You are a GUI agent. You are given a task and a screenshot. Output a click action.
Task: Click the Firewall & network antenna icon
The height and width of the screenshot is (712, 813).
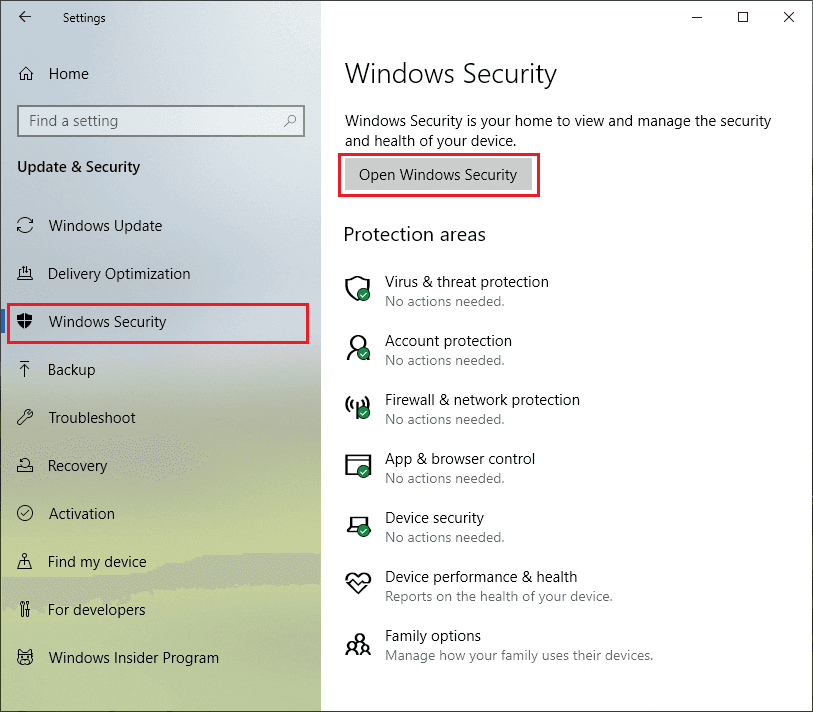358,407
